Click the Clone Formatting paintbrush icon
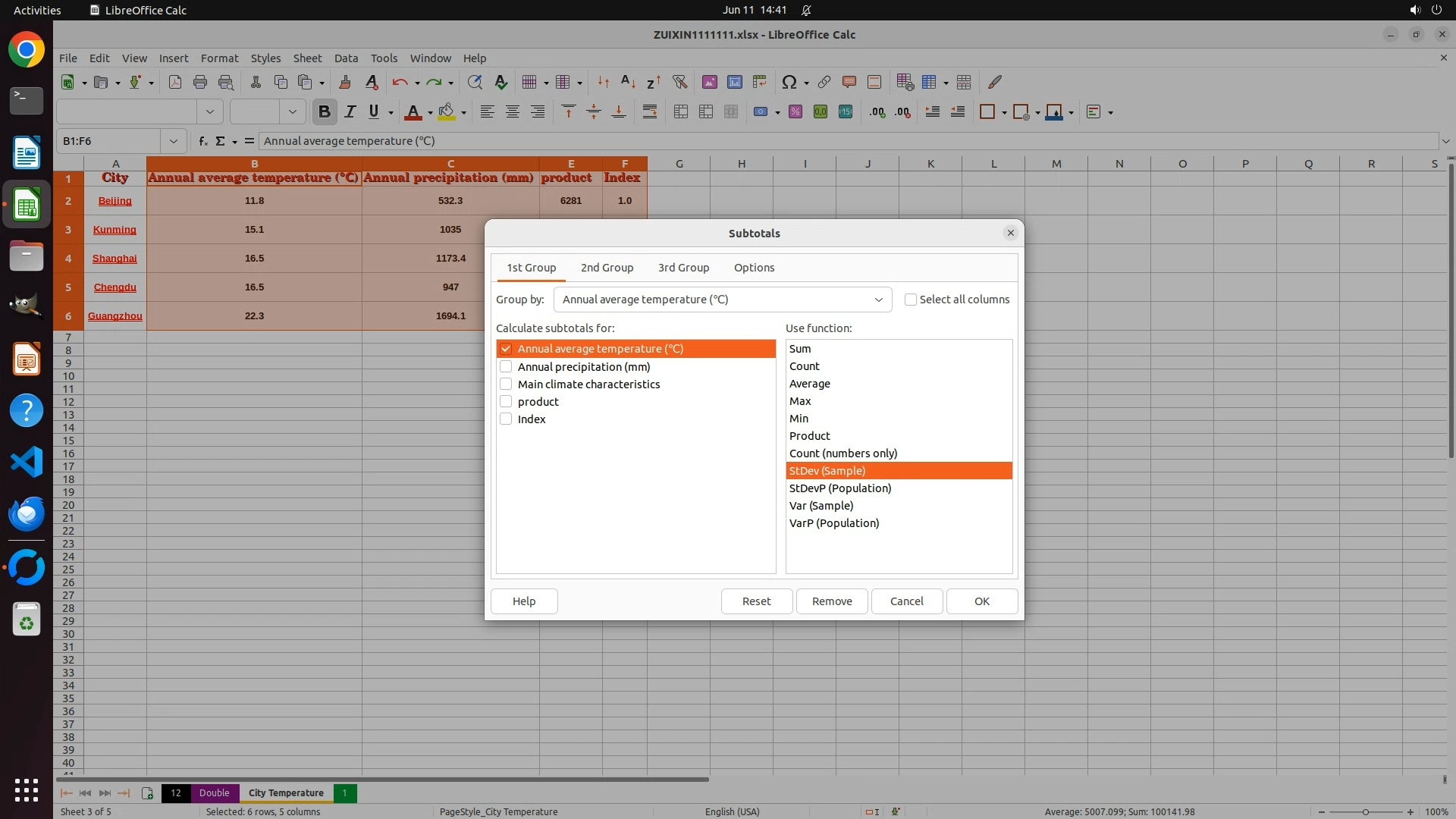1456x819 pixels. coord(345,82)
